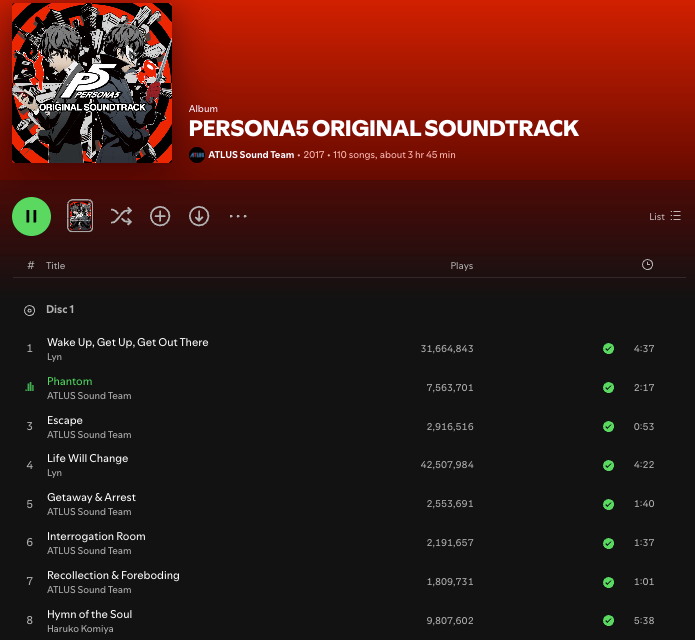The image size is (695, 640).
Task: Click the 4:37 duration value
Action: (x=644, y=349)
